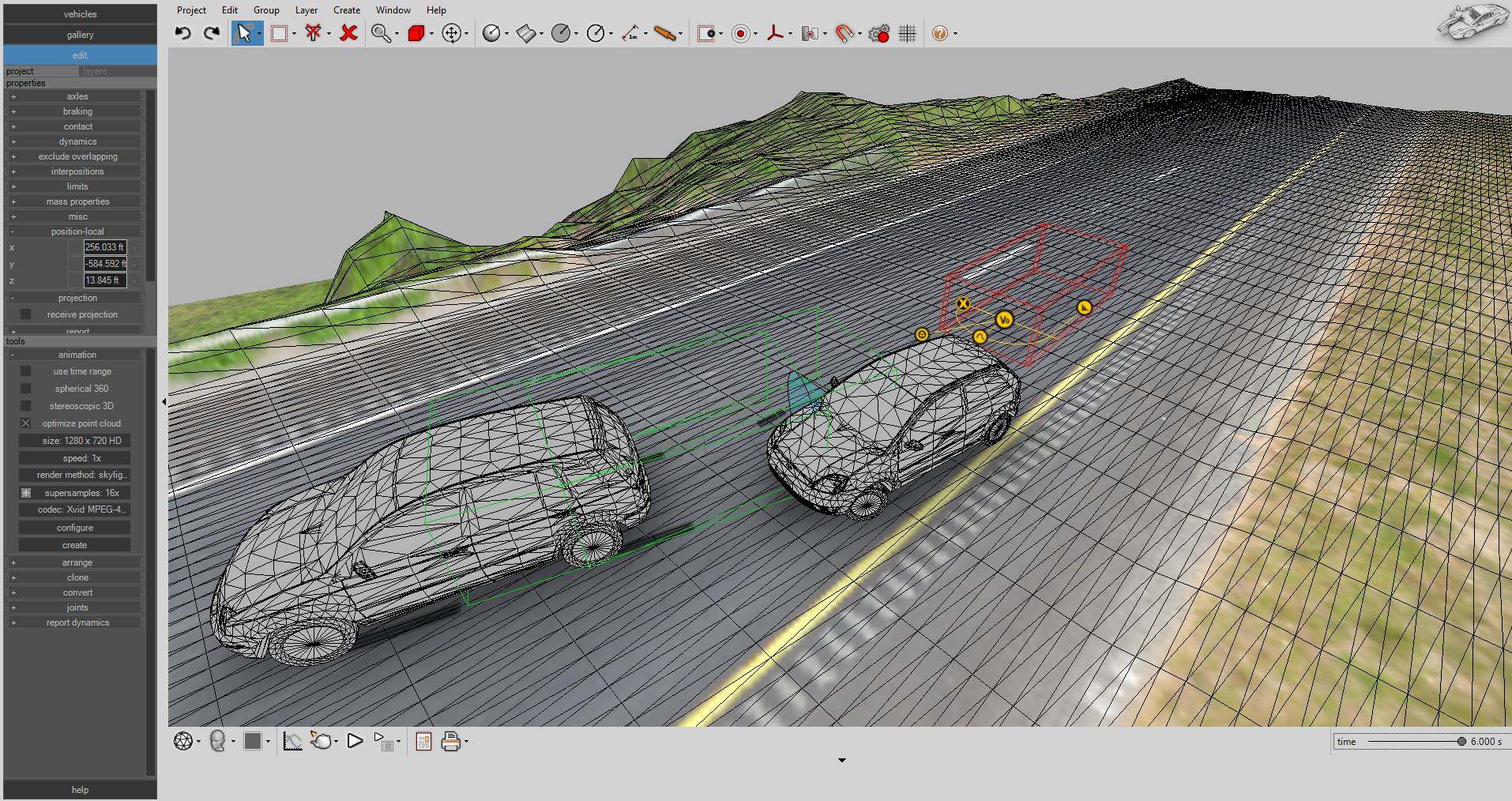Click the printer icon
This screenshot has height=801, width=1512.
[450, 741]
